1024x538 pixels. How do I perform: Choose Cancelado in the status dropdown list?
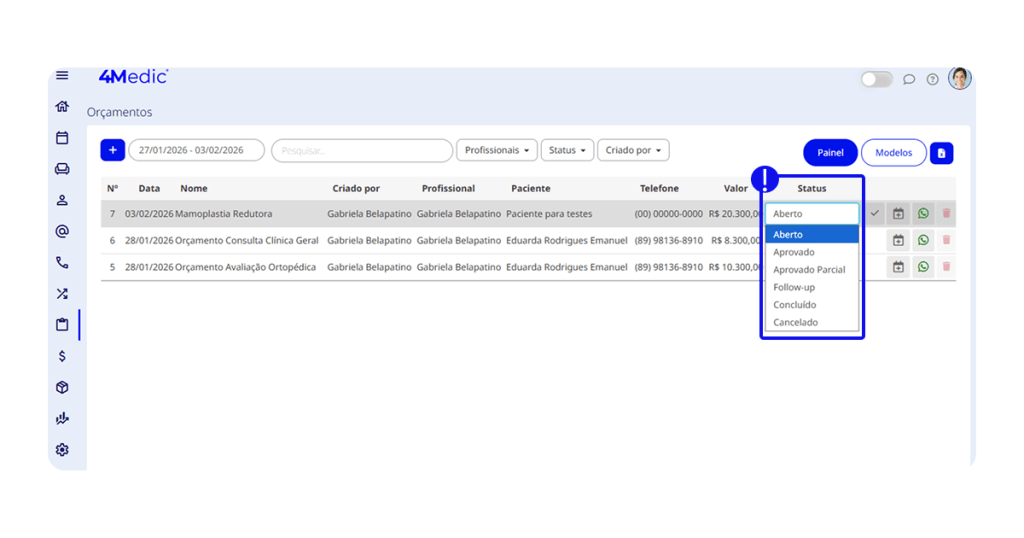(x=795, y=322)
